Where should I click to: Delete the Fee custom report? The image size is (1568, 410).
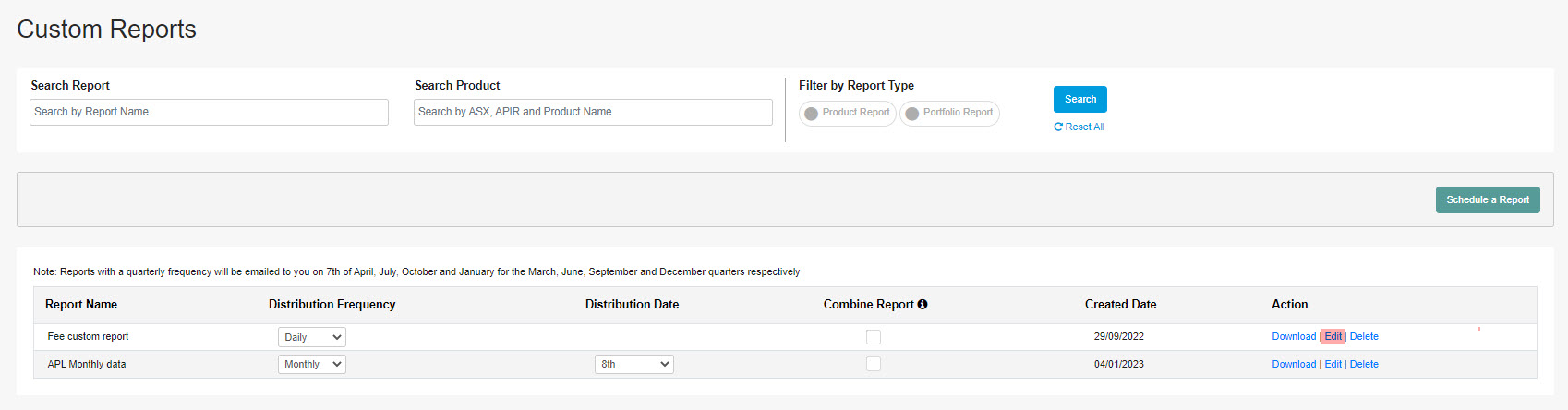(1364, 336)
